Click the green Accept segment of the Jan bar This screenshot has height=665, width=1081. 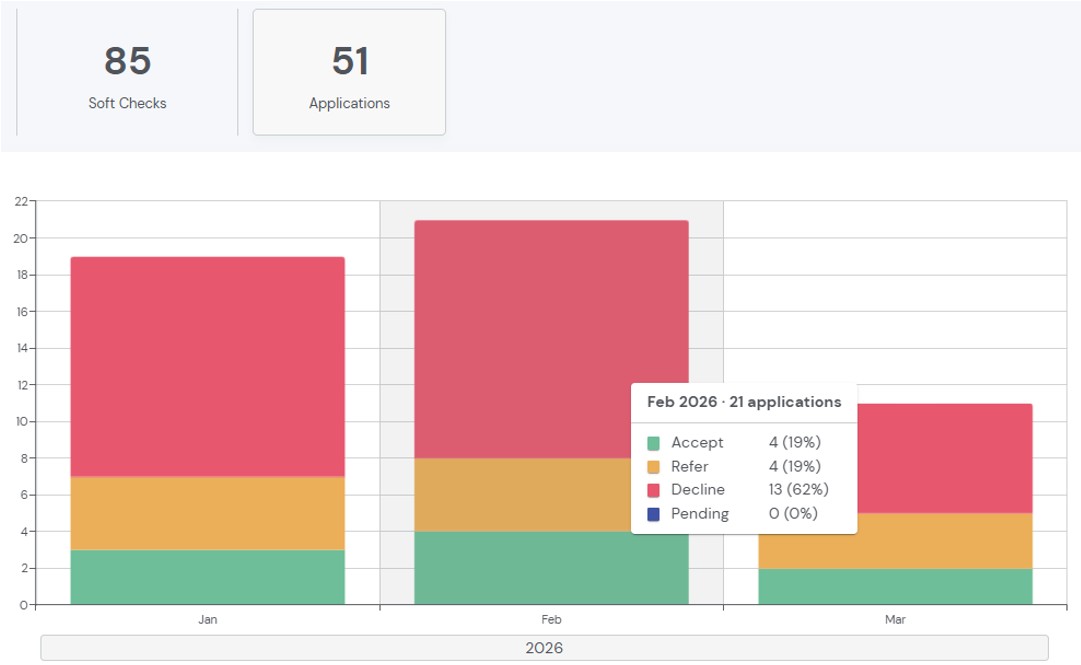207,577
